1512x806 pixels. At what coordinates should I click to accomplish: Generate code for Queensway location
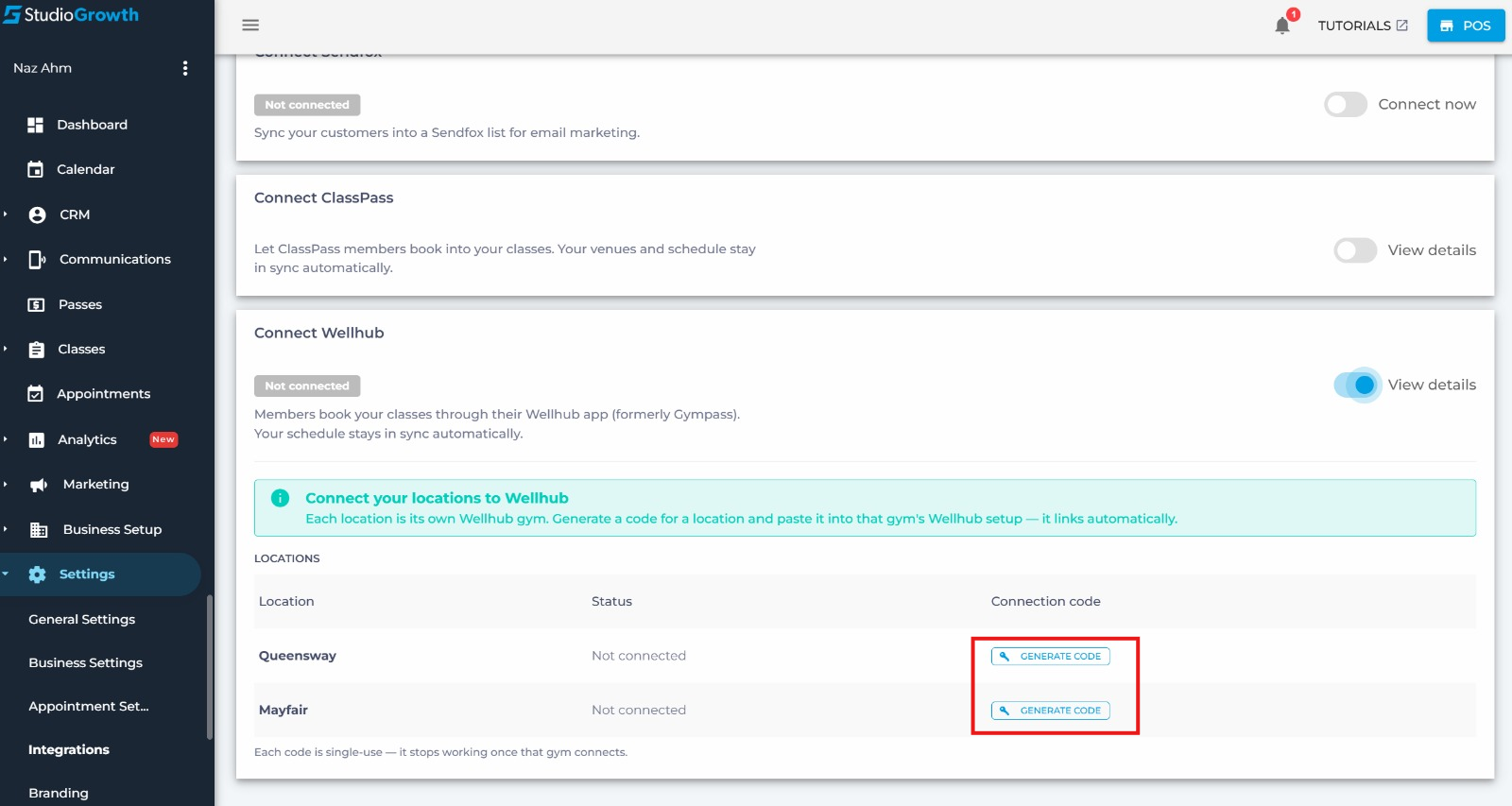pos(1051,657)
